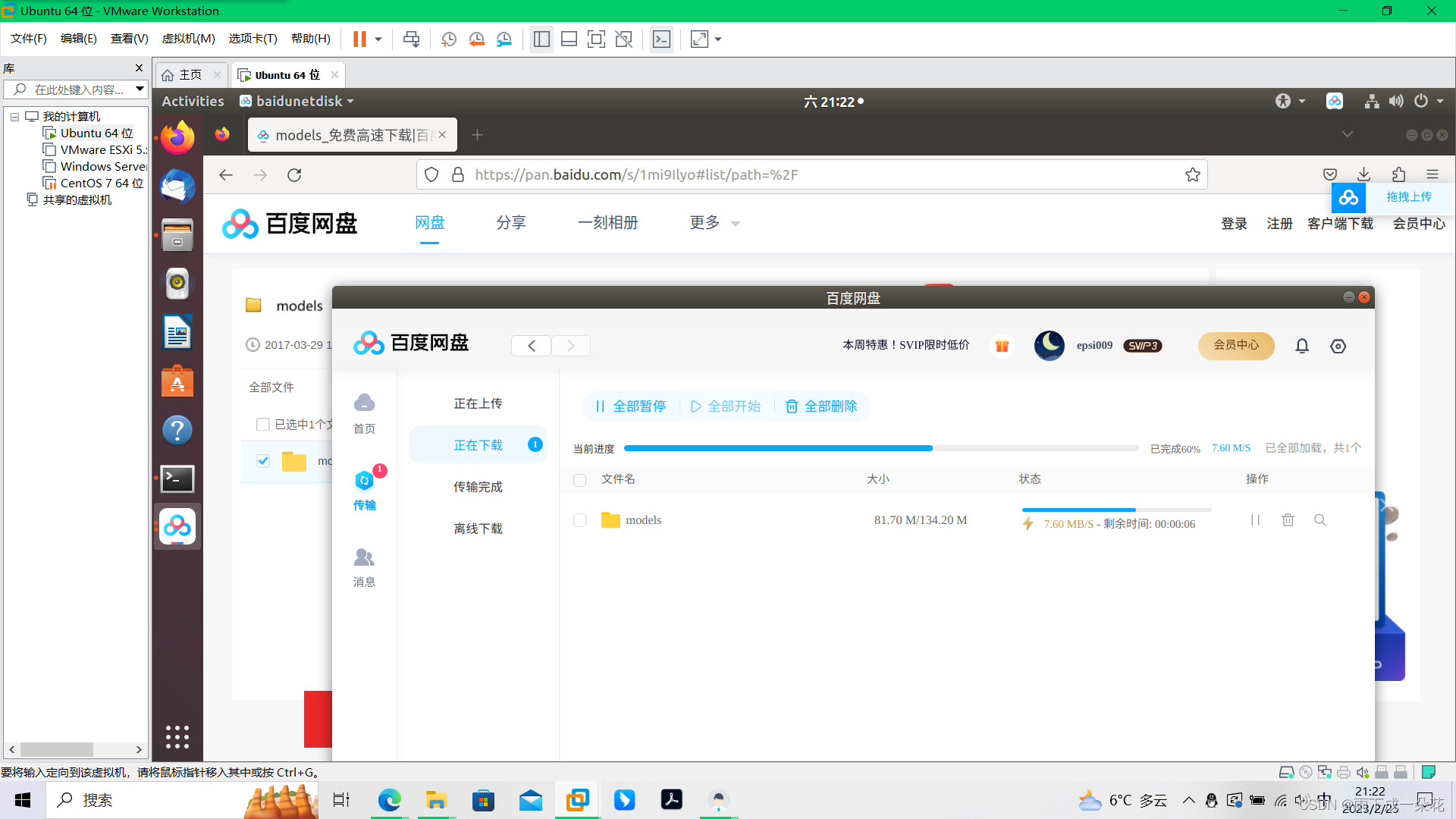Delete the models download using trash icon

1288,519
